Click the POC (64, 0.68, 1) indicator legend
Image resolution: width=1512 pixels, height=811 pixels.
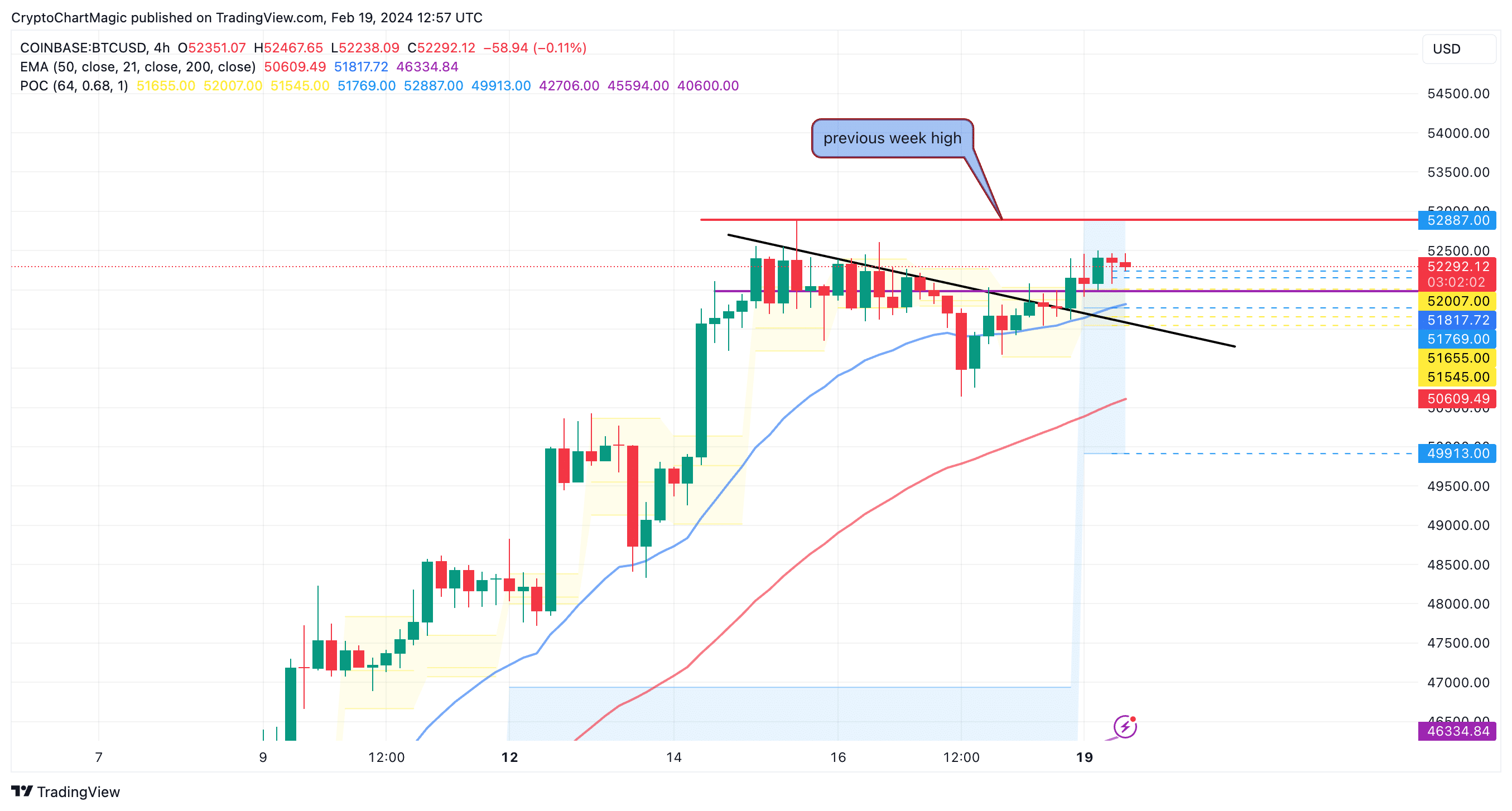pyautogui.click(x=74, y=86)
